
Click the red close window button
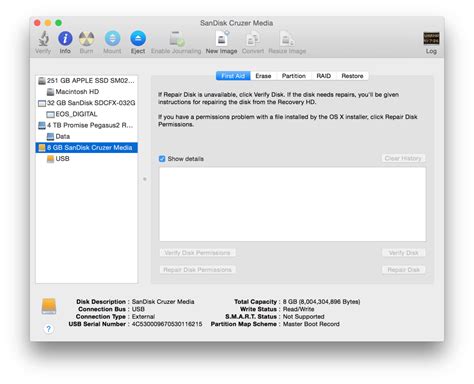(x=37, y=23)
